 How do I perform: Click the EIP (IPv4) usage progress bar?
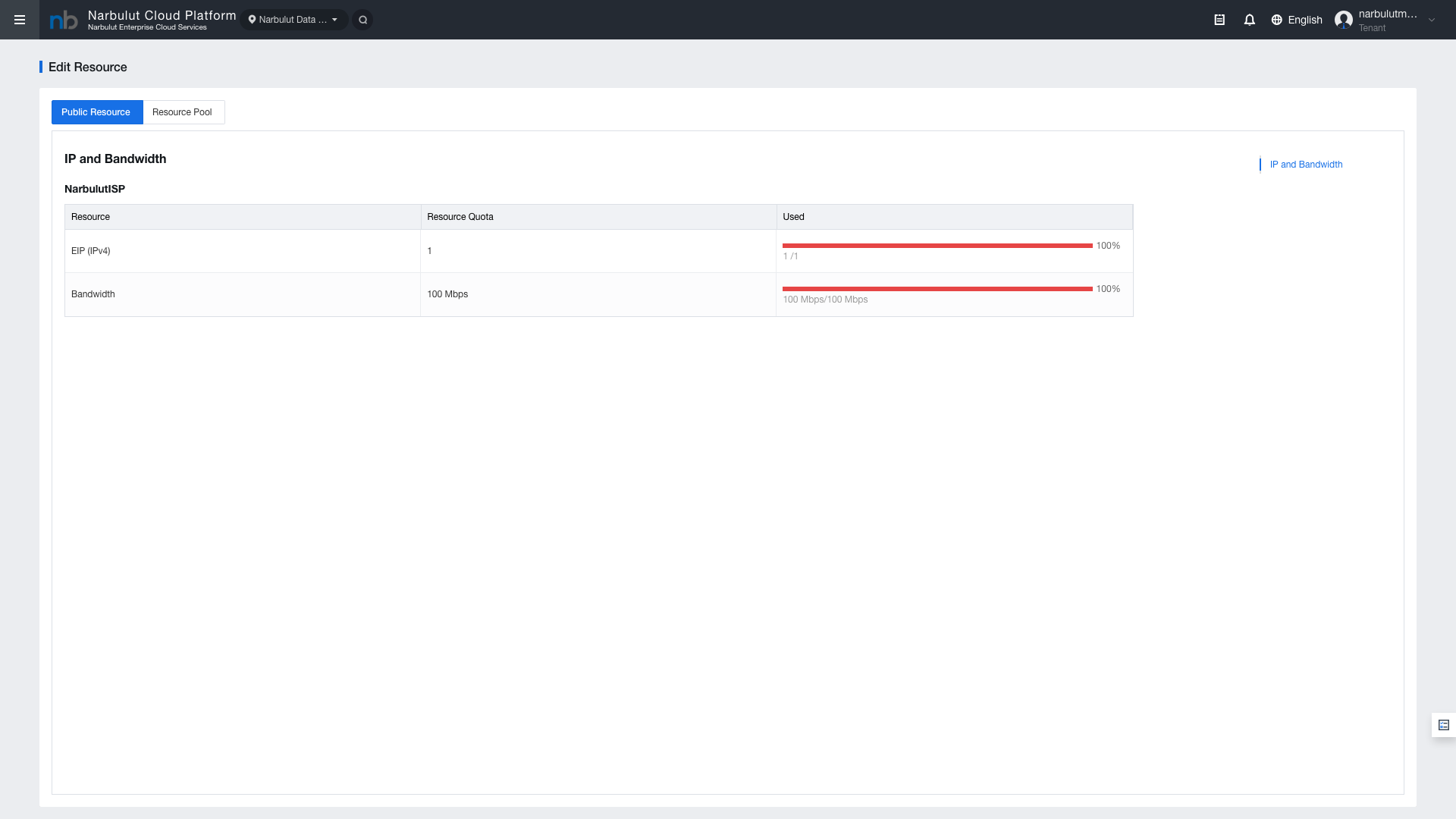tap(937, 246)
